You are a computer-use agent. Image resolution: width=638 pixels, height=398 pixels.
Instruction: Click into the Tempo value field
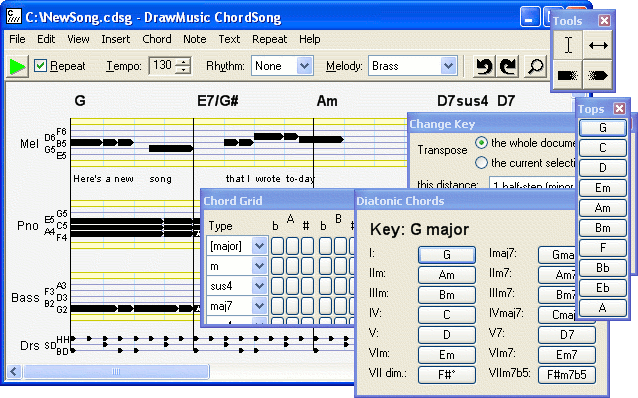[x=163, y=66]
